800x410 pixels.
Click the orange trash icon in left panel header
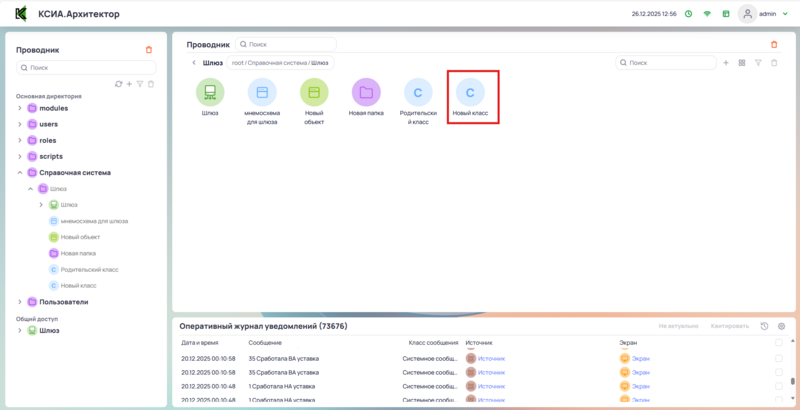(149, 49)
